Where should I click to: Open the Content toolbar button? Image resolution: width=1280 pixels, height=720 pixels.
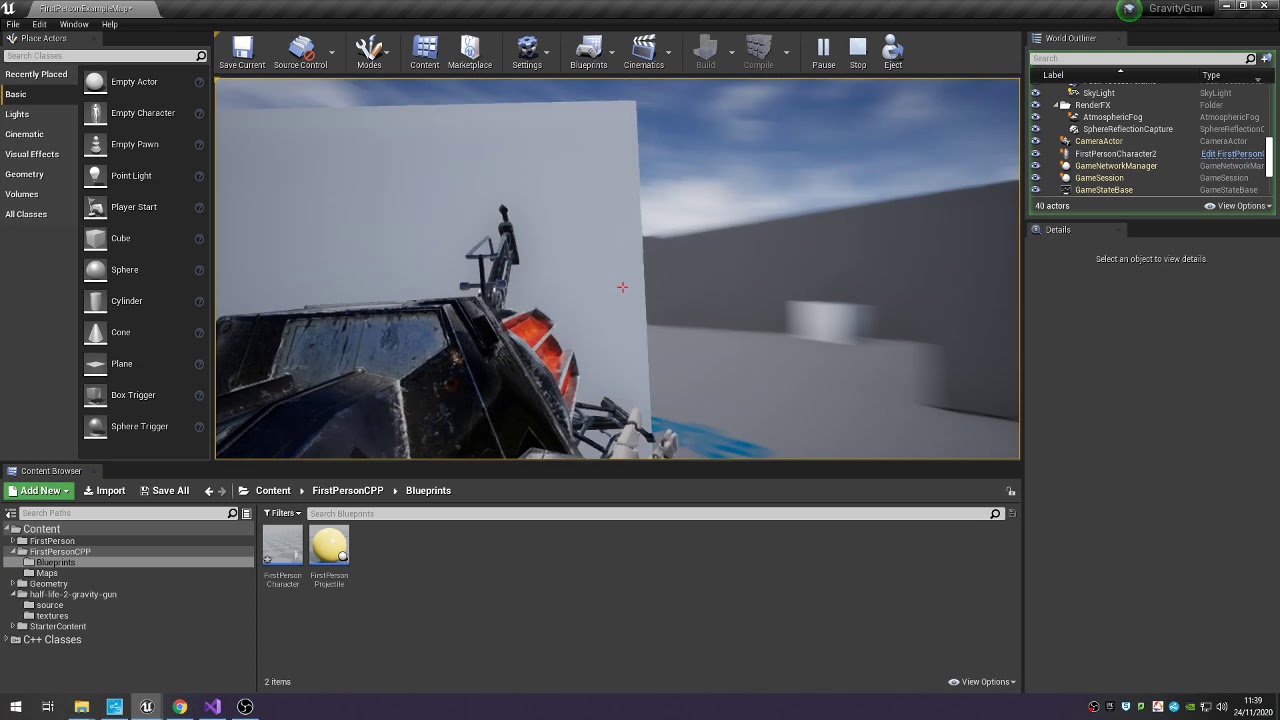424,52
